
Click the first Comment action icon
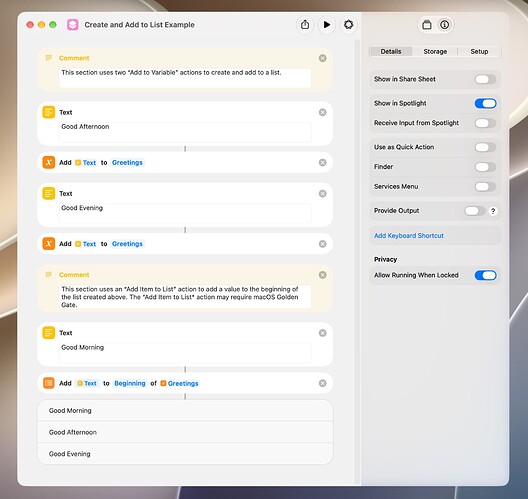tap(48, 58)
